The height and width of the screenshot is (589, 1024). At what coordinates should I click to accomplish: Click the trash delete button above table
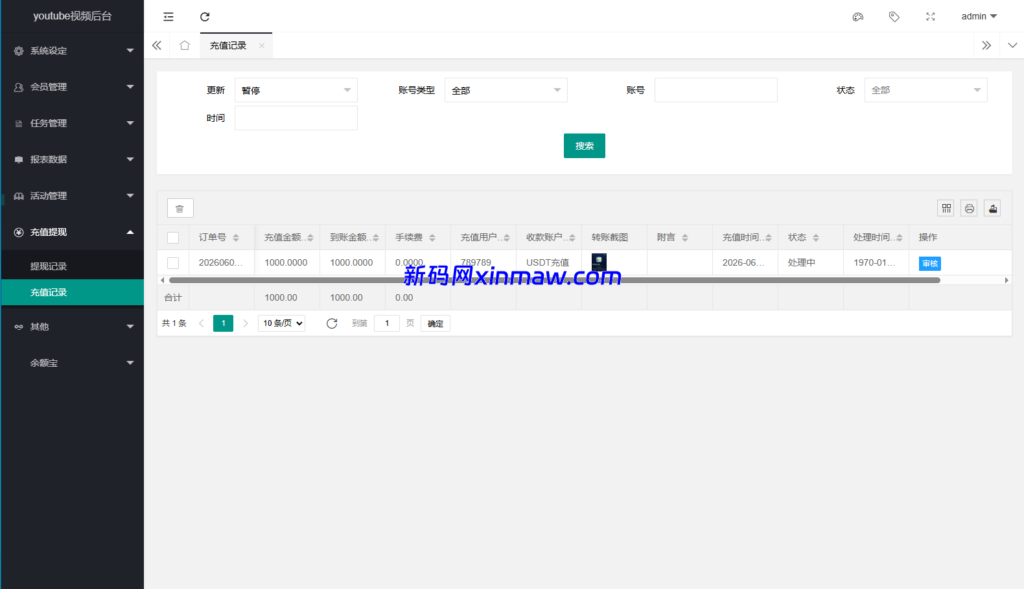point(180,208)
